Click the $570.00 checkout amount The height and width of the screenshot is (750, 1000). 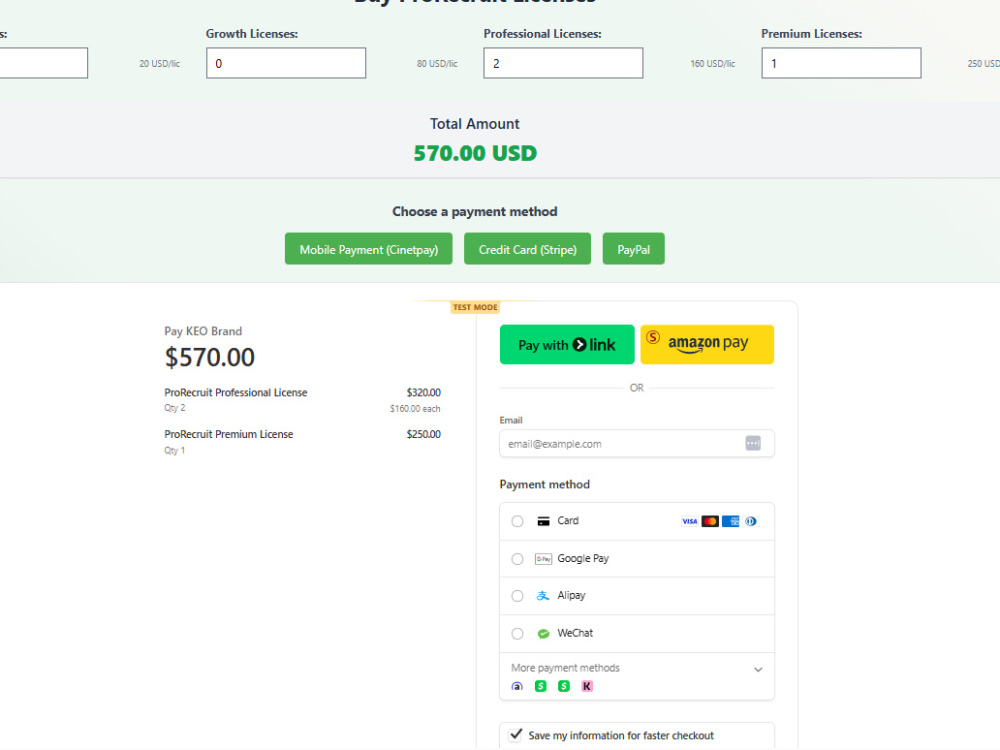click(x=210, y=357)
